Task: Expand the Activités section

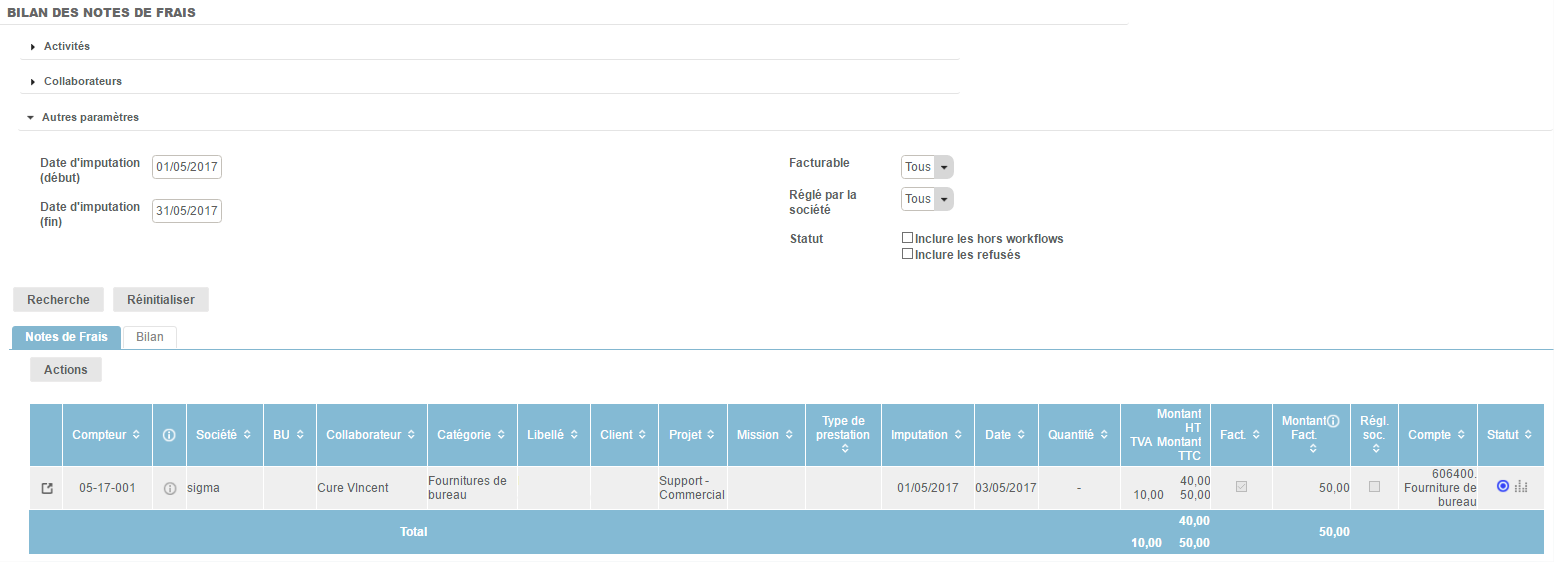Action: (67, 46)
